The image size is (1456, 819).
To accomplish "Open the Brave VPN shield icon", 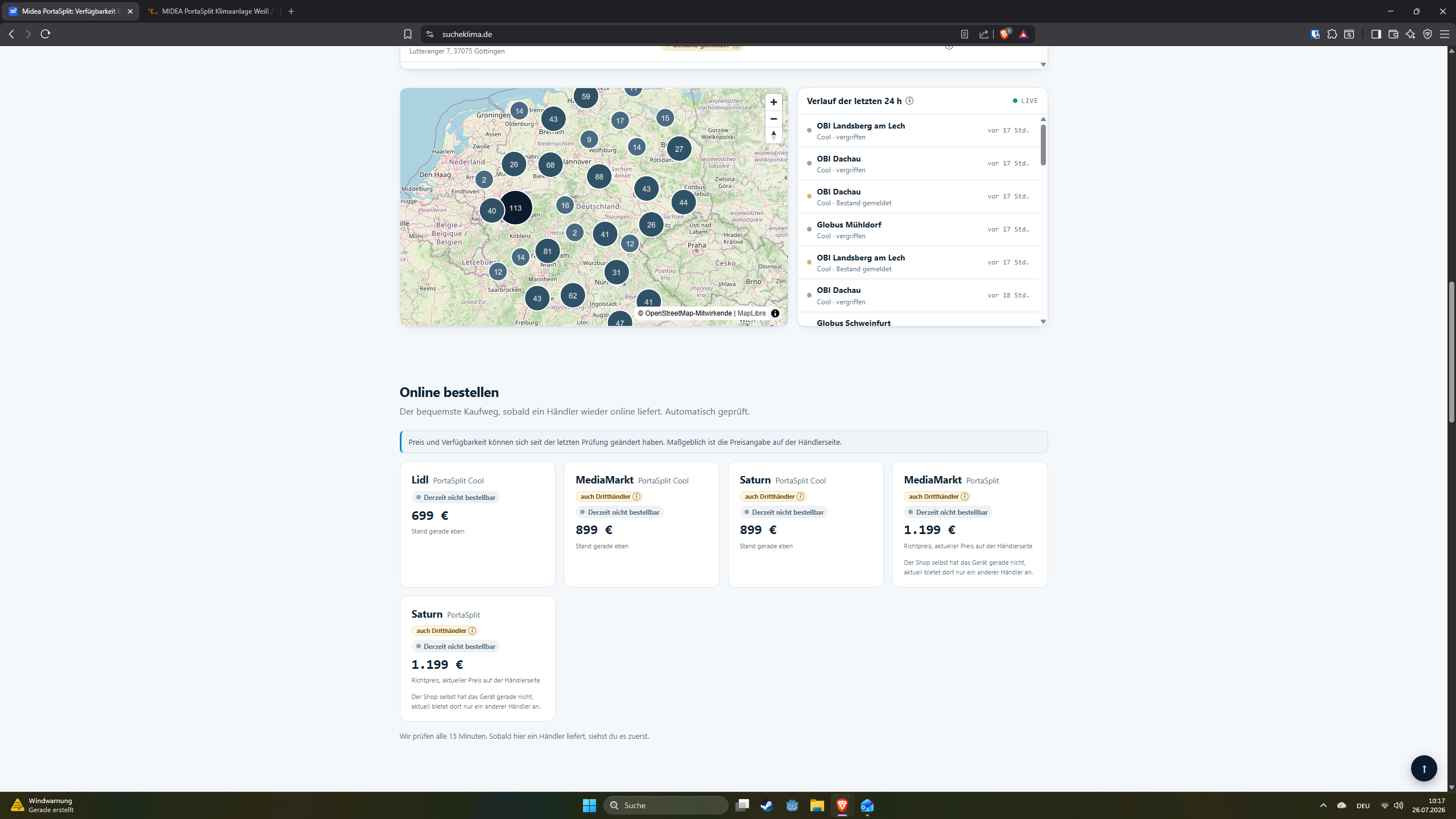I will click(x=1428, y=34).
